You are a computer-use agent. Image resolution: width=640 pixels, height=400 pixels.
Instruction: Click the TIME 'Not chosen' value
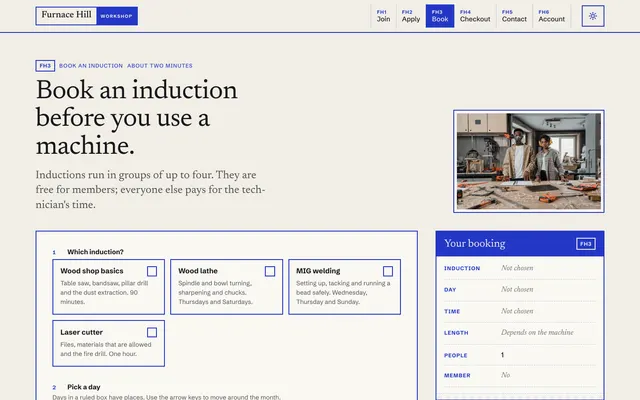coord(517,311)
